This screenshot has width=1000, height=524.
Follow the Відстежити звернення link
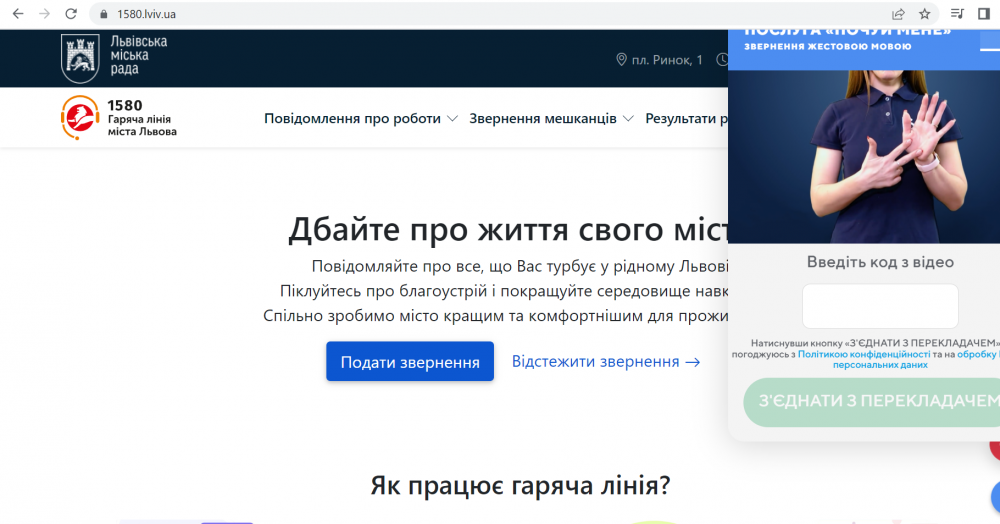pos(606,361)
